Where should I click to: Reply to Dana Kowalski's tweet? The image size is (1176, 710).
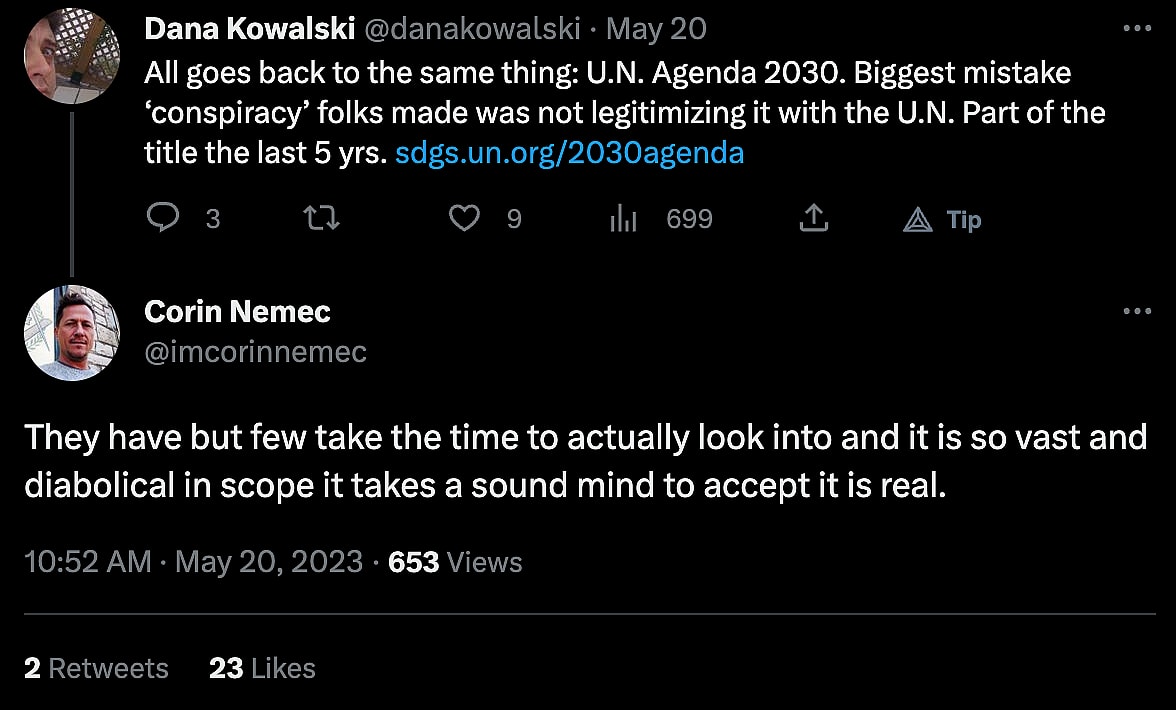click(162, 218)
